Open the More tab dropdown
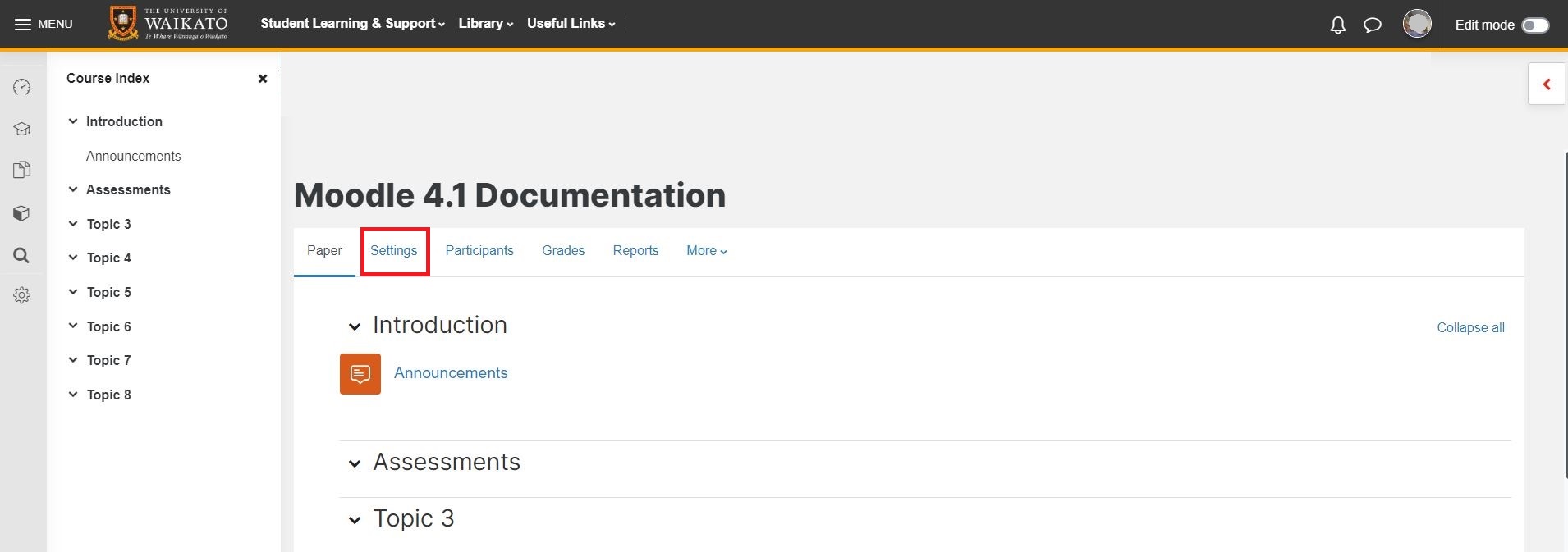Image resolution: width=1568 pixels, height=552 pixels. point(707,251)
